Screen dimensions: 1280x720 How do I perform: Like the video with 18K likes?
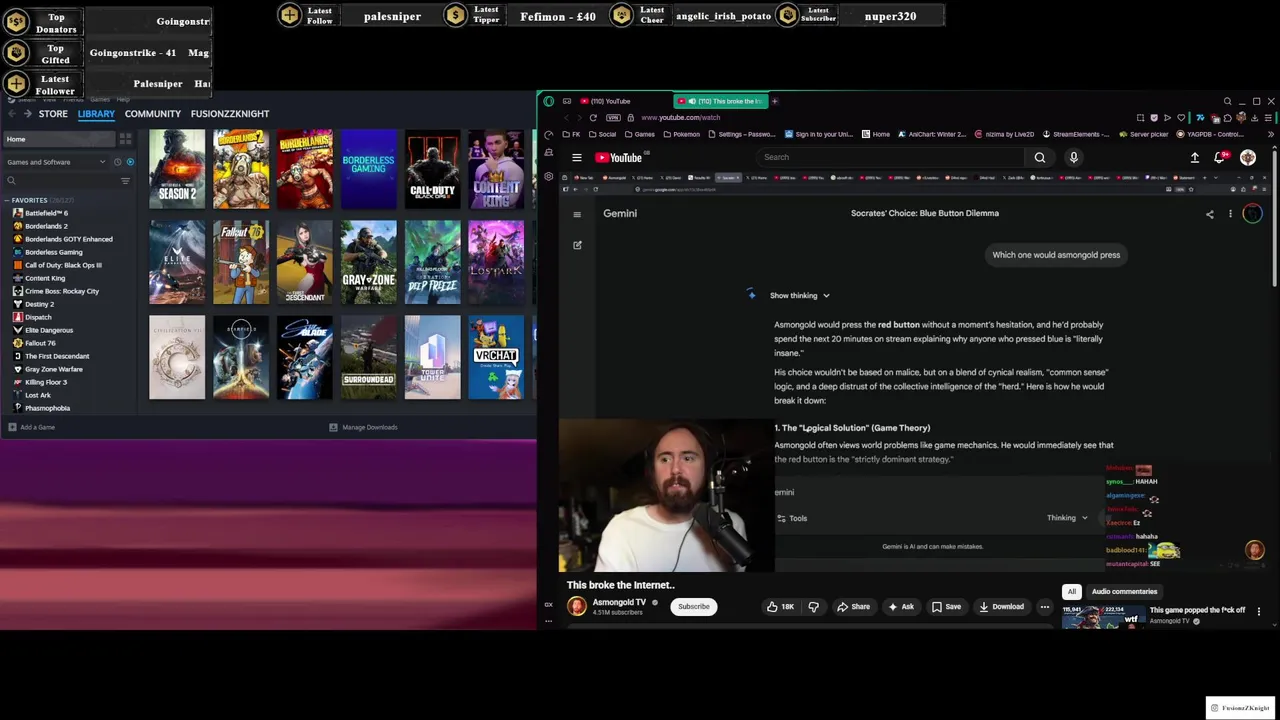point(780,606)
